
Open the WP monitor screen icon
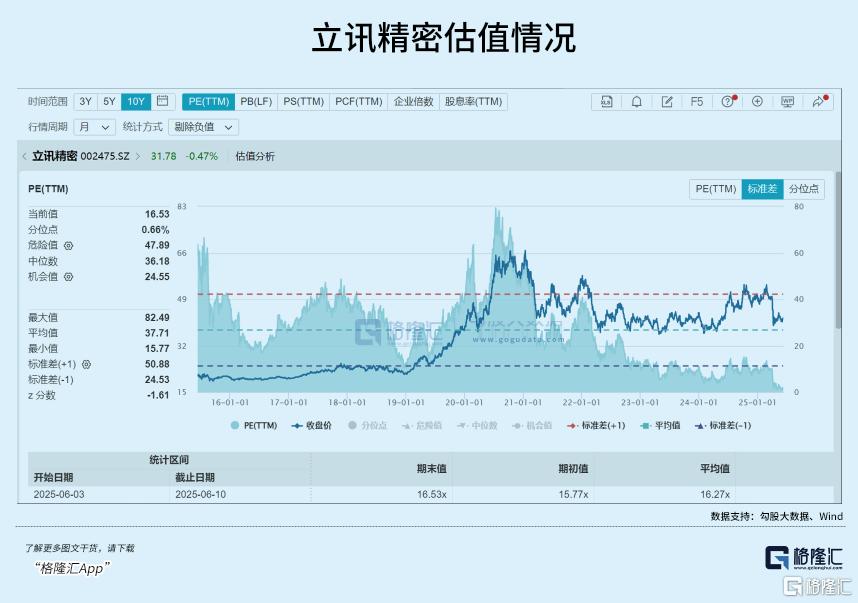pos(787,102)
